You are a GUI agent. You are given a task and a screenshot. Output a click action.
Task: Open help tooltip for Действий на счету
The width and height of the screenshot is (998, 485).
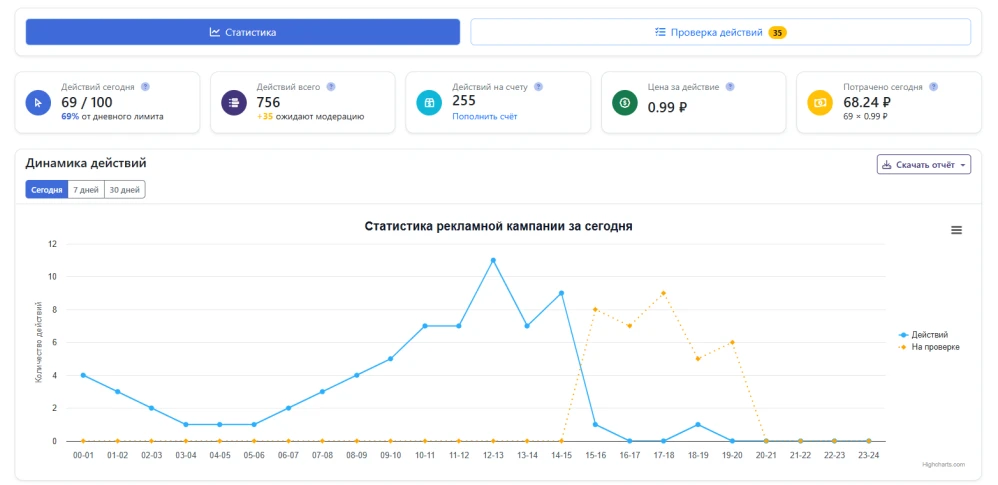tap(538, 87)
